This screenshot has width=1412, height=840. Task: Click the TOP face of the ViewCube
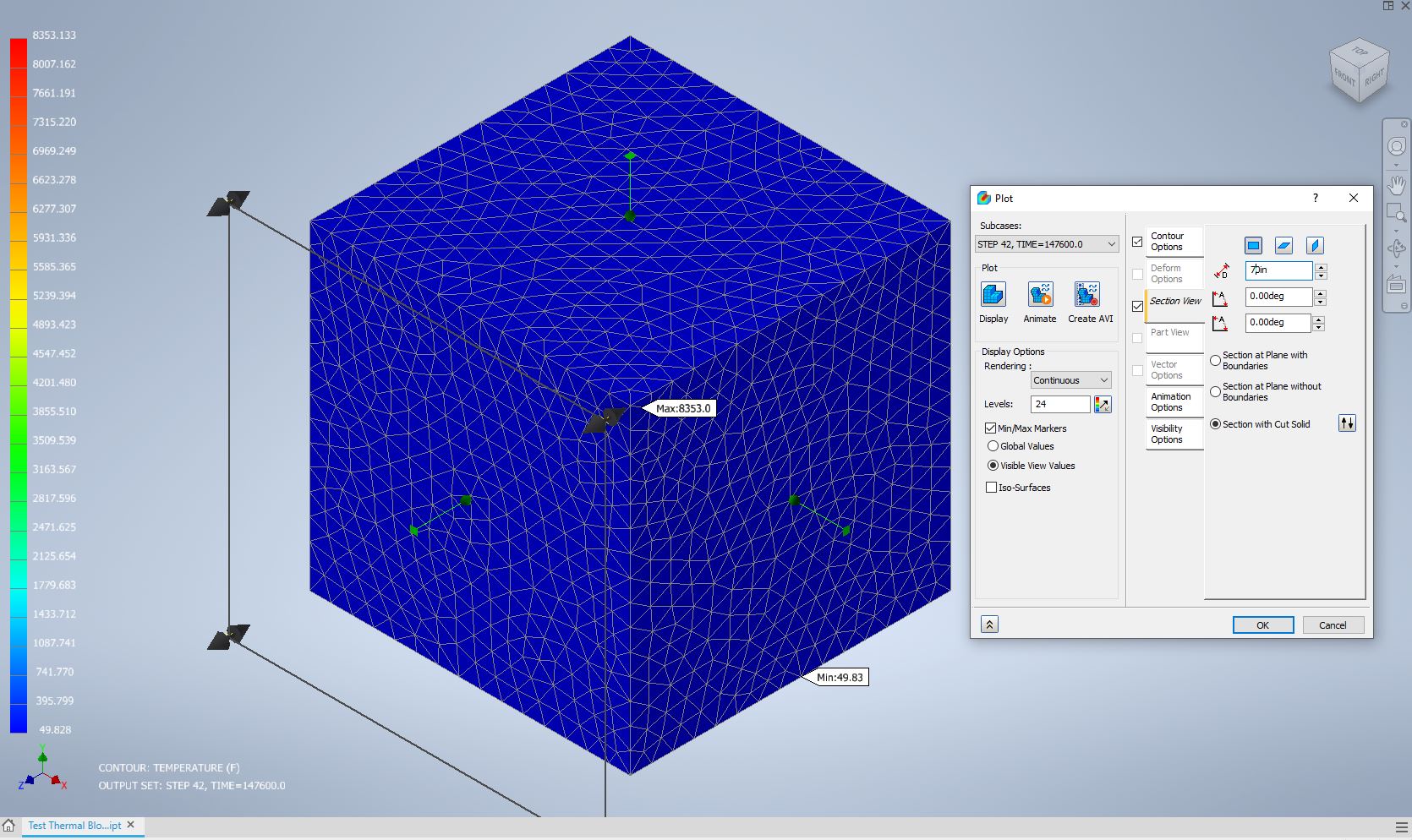coord(1360,52)
